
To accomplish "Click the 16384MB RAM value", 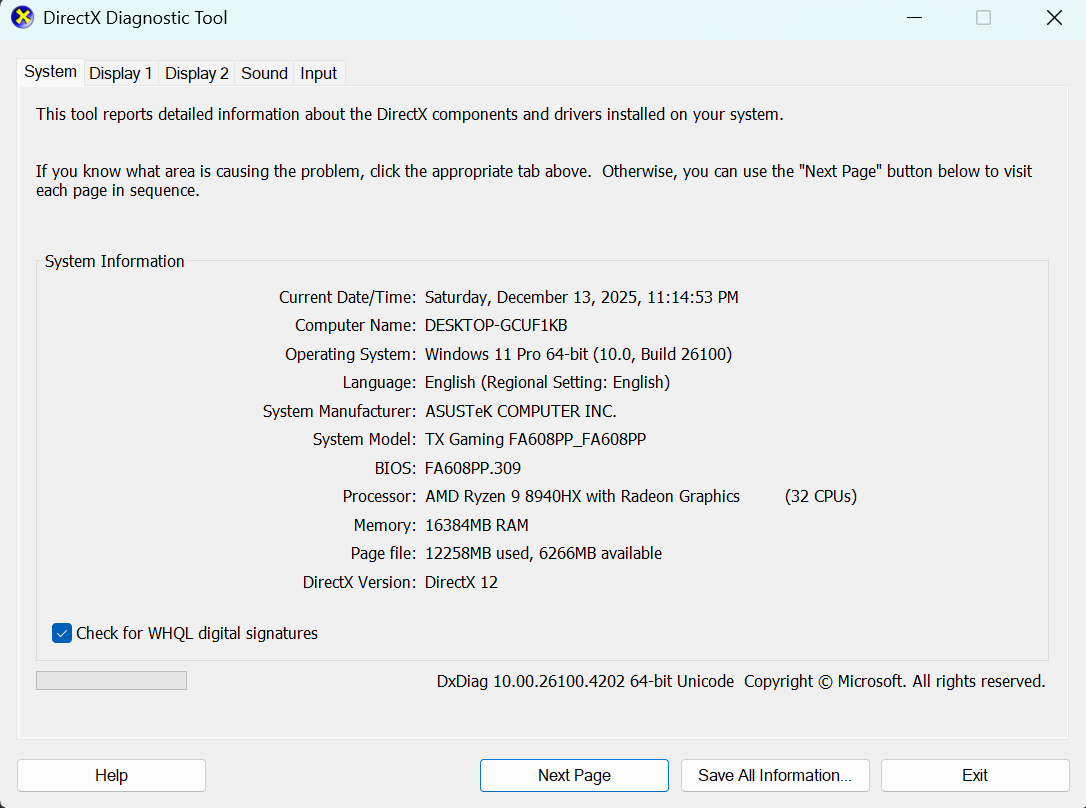I will pyautogui.click(x=477, y=526).
